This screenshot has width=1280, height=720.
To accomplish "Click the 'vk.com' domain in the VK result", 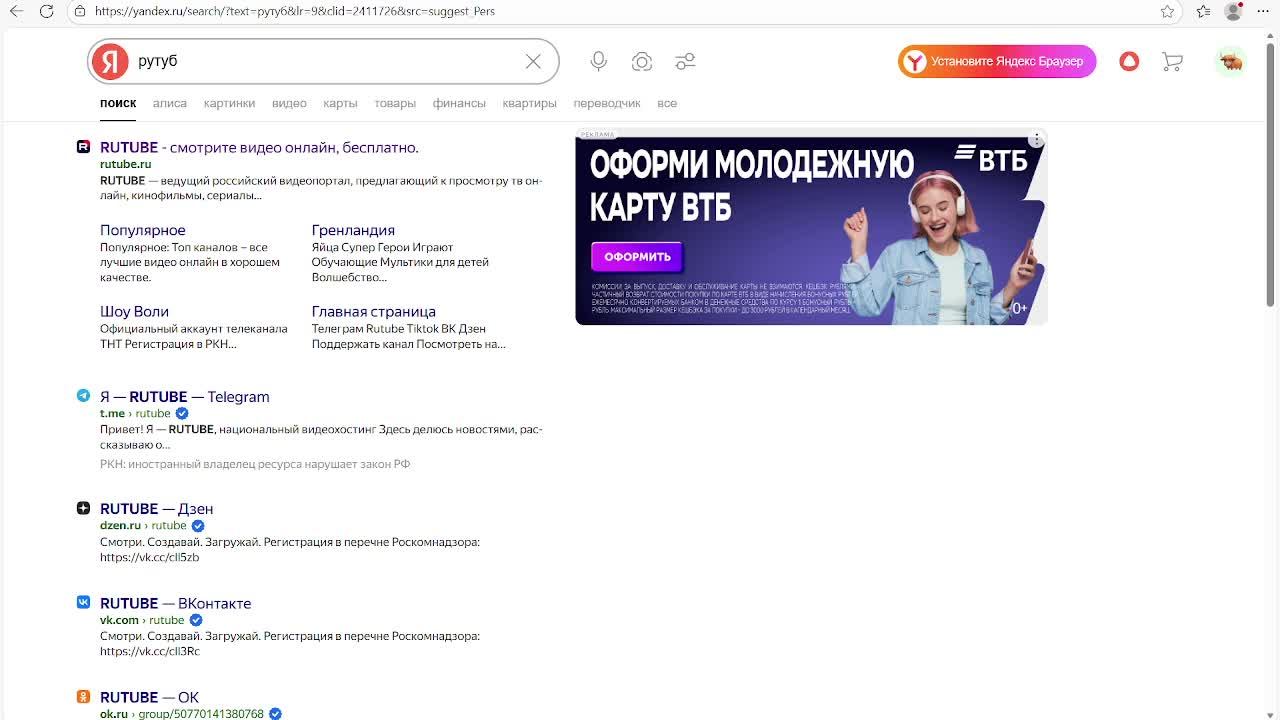I will coord(119,620).
